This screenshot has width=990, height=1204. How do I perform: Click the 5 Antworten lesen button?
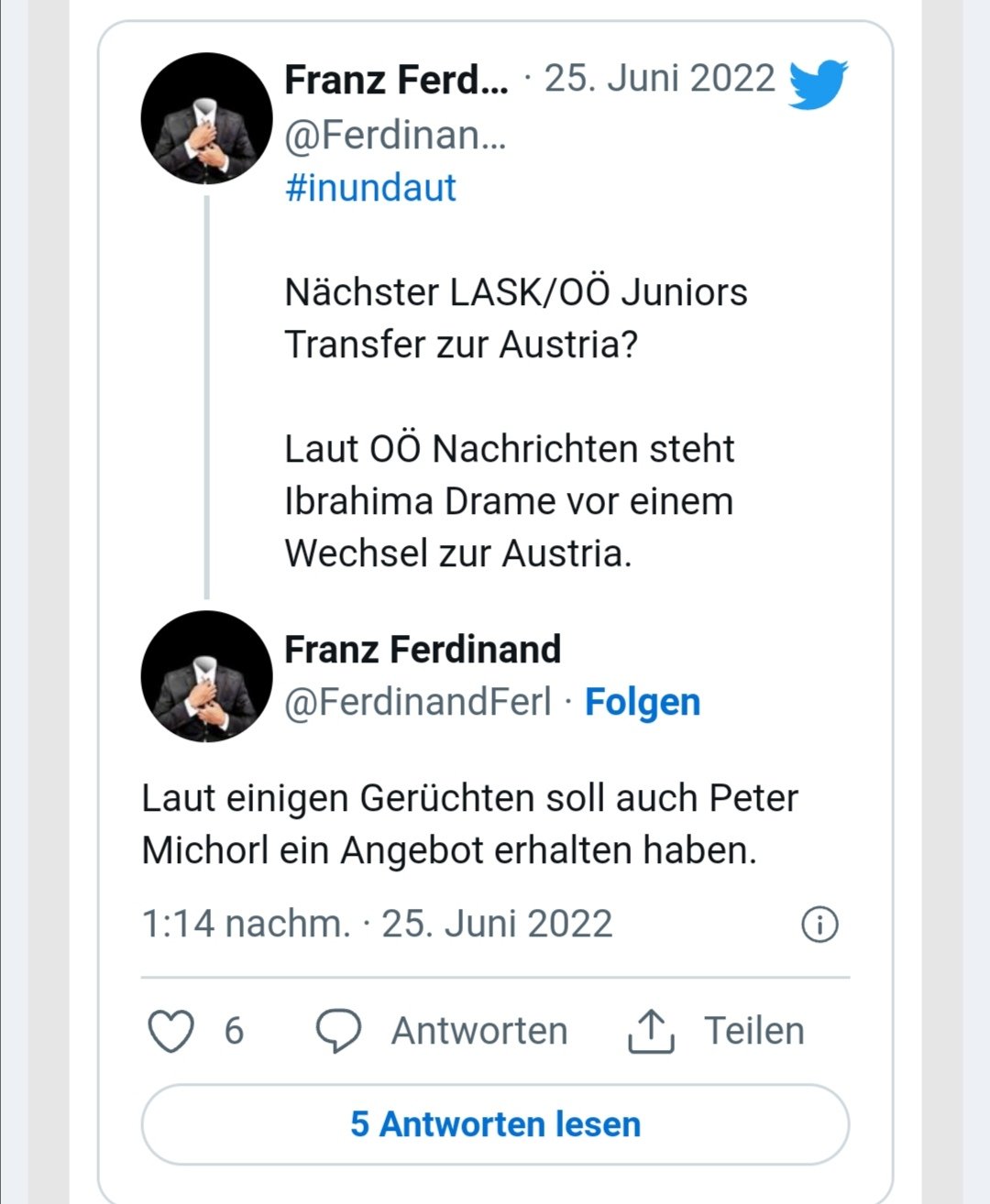[495, 1124]
